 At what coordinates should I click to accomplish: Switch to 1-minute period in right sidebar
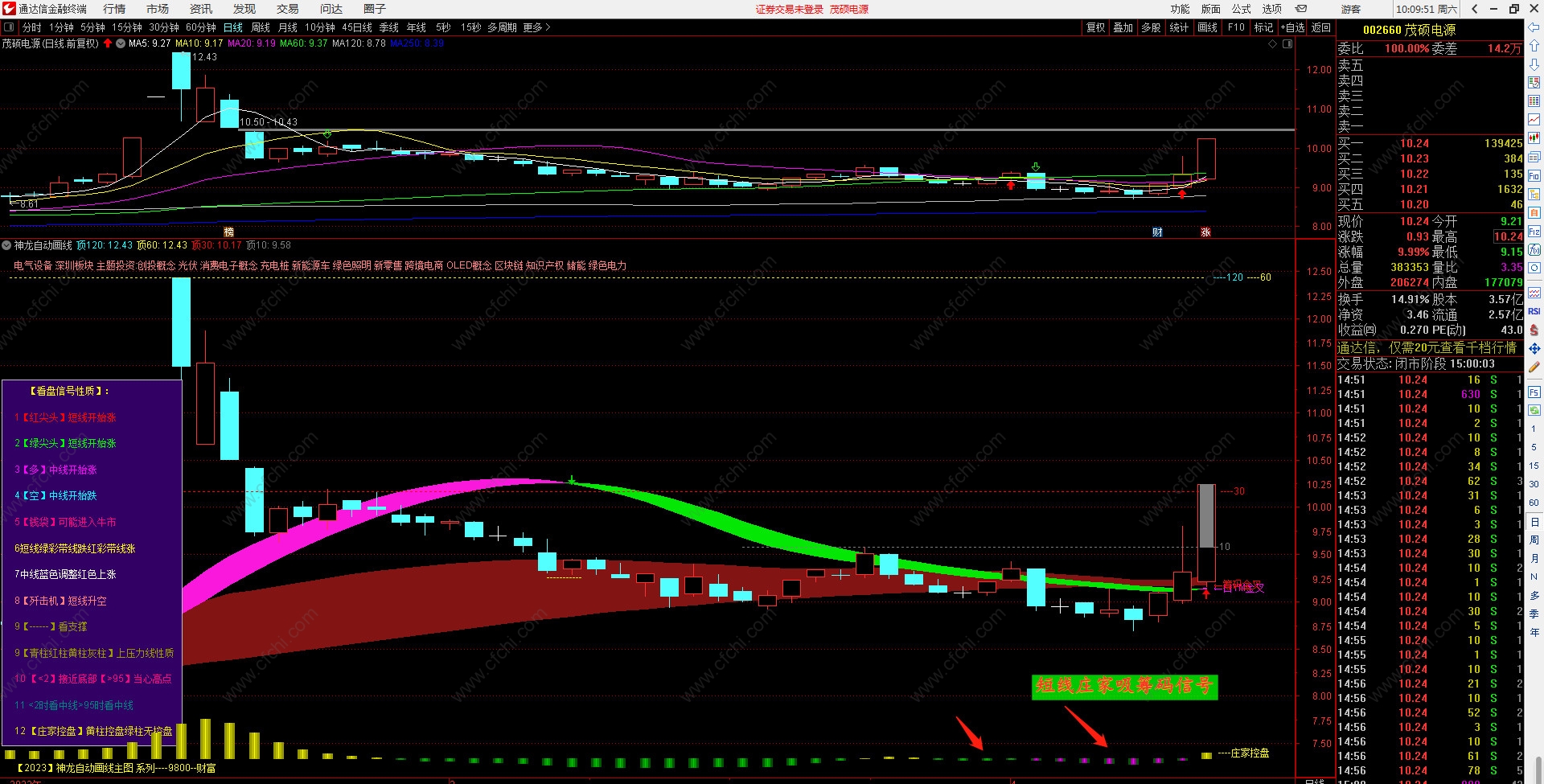coord(1534,429)
